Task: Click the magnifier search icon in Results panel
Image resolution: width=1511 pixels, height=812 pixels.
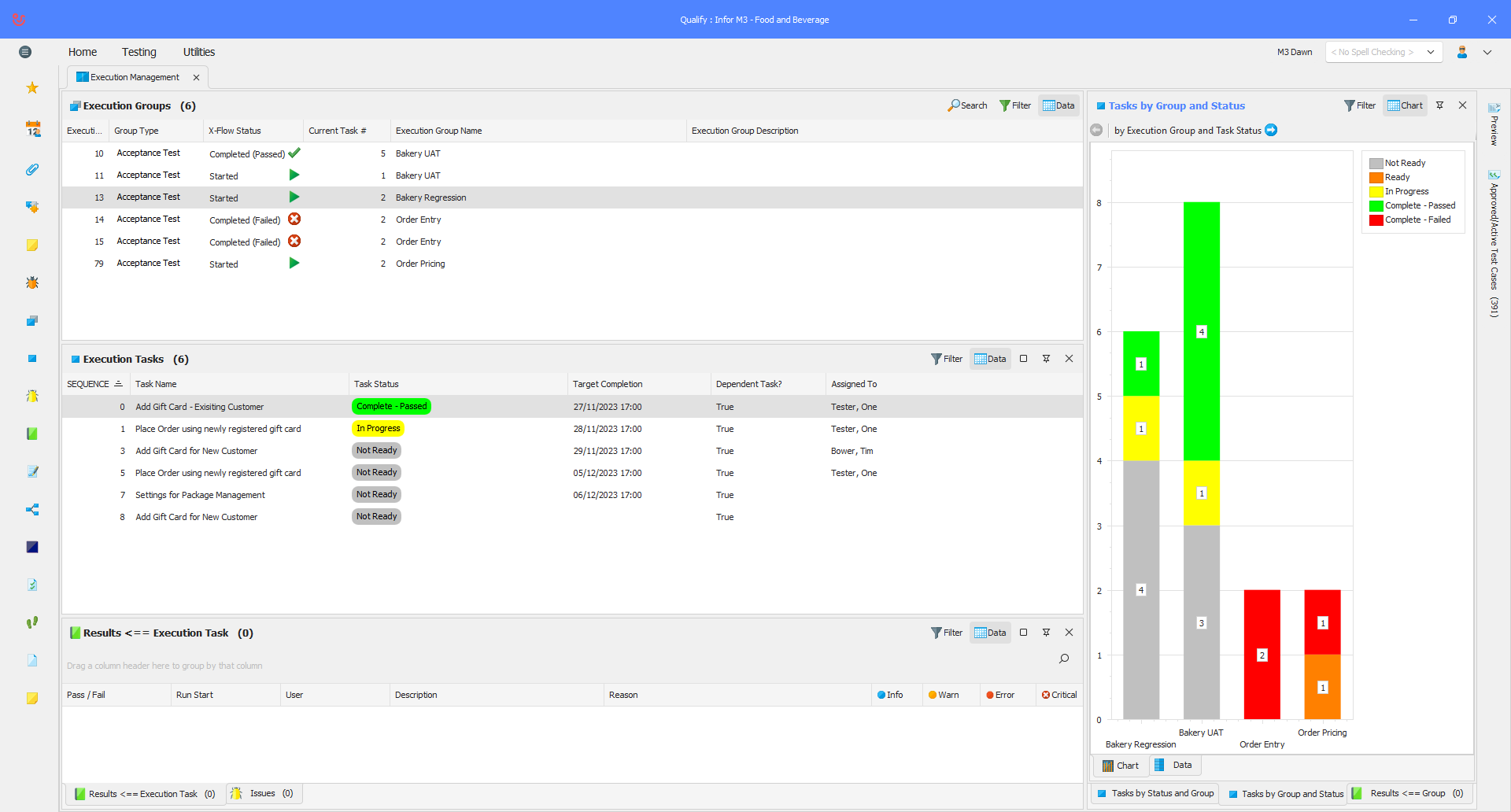Action: [1064, 659]
